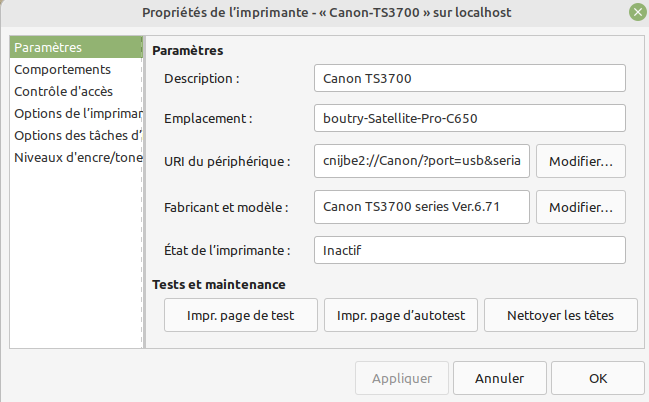
Task: Show Niveaux d'encre/toner page
Action: [78, 157]
